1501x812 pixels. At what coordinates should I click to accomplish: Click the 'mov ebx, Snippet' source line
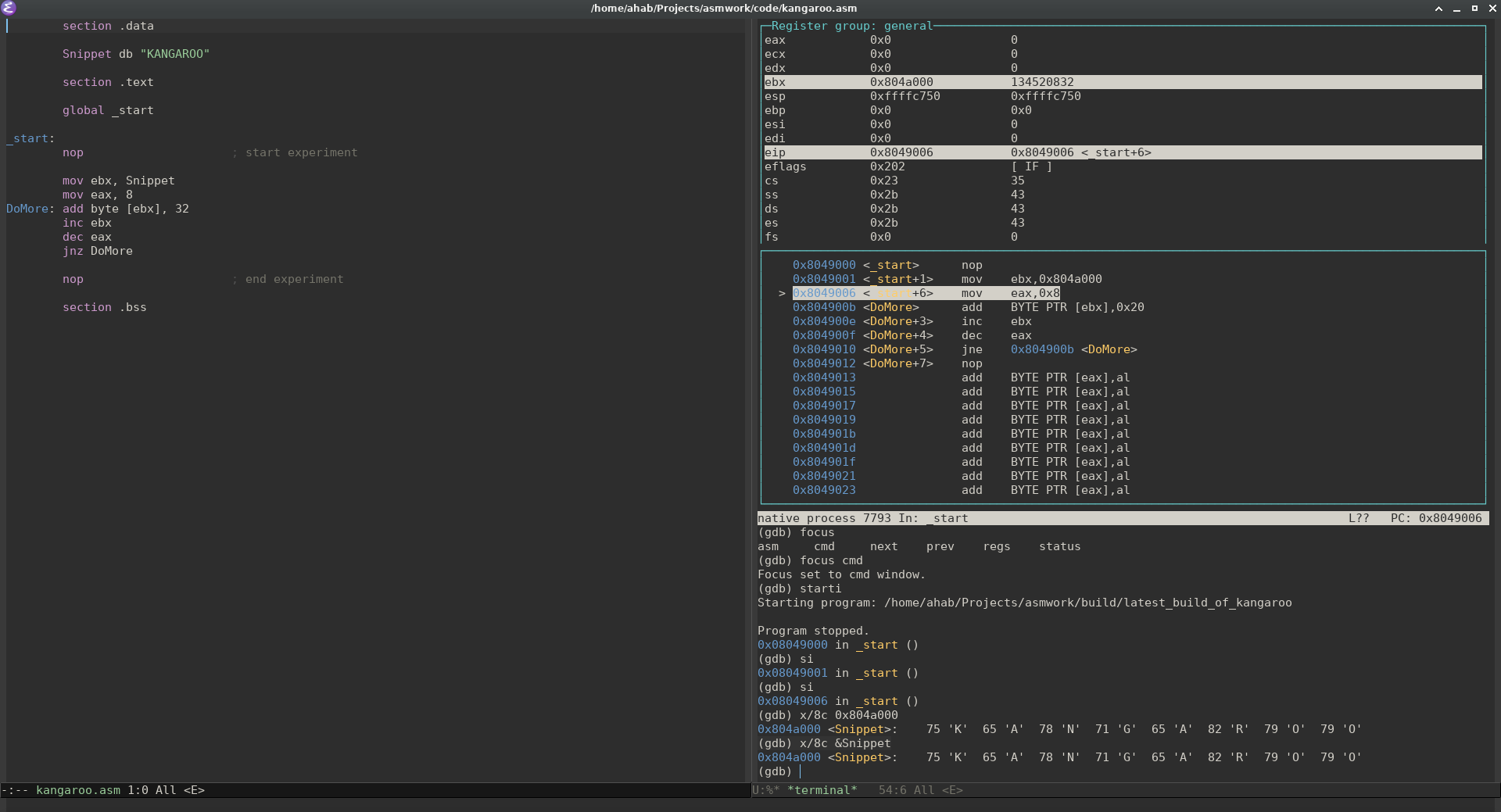(x=119, y=181)
